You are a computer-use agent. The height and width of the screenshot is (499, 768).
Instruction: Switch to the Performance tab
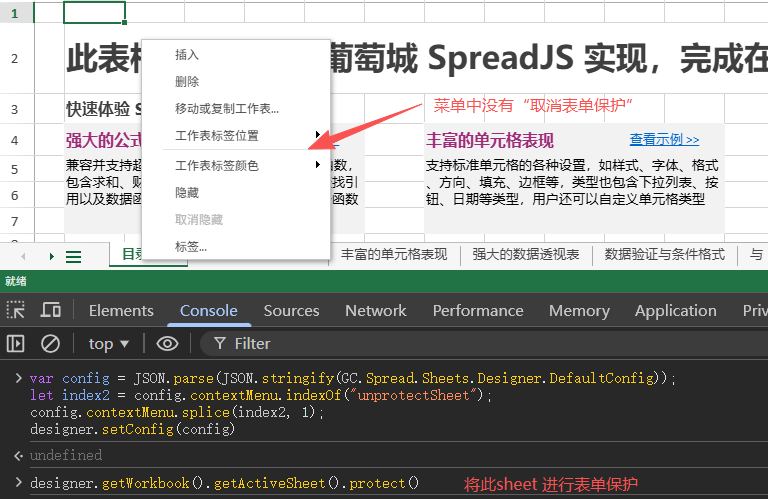point(478,310)
